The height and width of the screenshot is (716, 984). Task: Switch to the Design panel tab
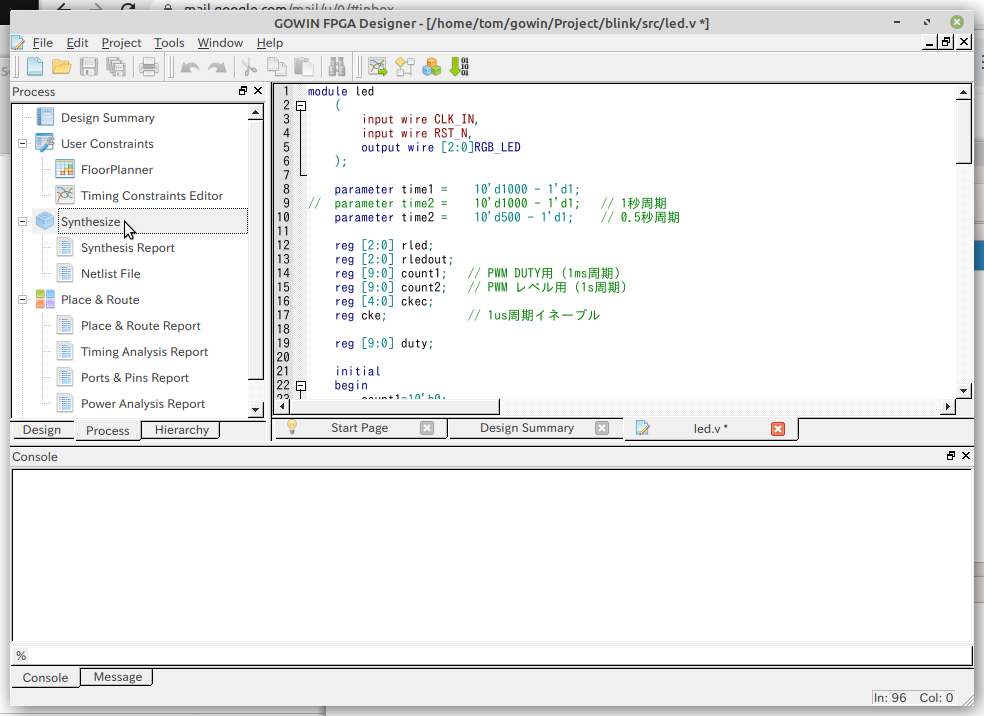(42, 430)
